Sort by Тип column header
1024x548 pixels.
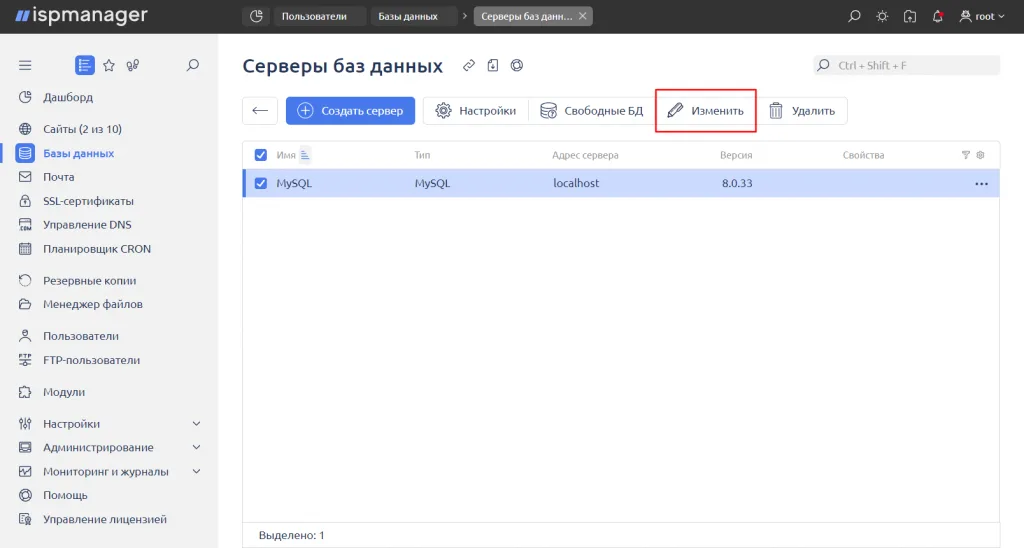click(x=422, y=155)
